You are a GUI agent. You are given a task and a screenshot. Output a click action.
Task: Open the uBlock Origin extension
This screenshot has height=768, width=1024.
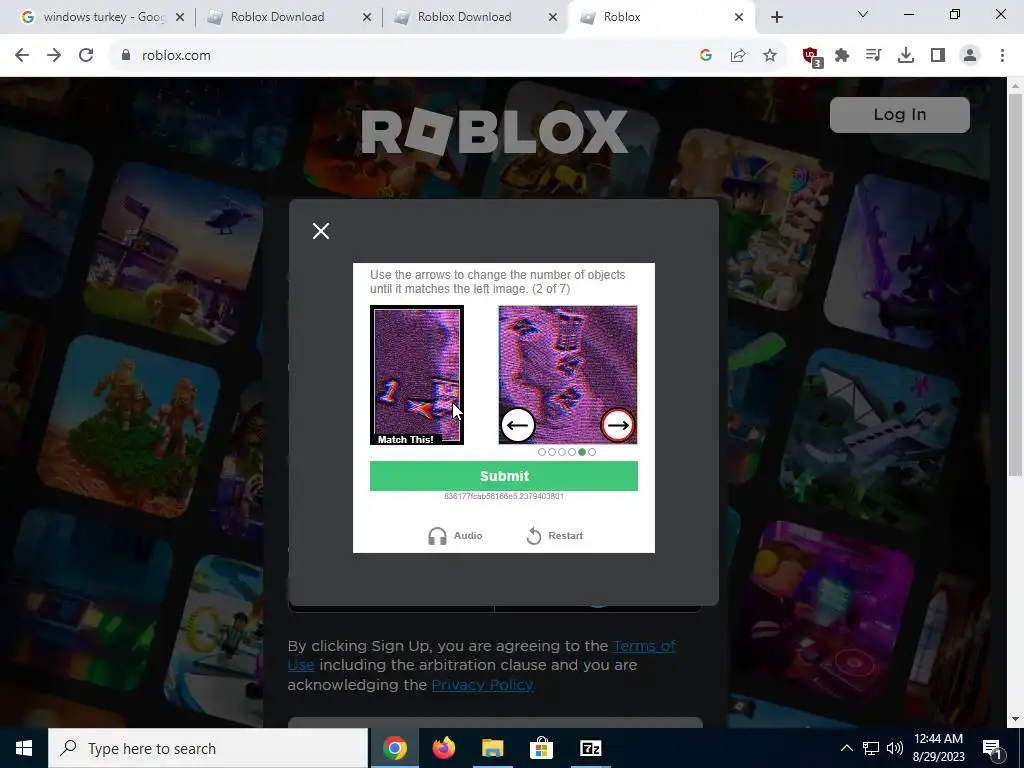(811, 57)
